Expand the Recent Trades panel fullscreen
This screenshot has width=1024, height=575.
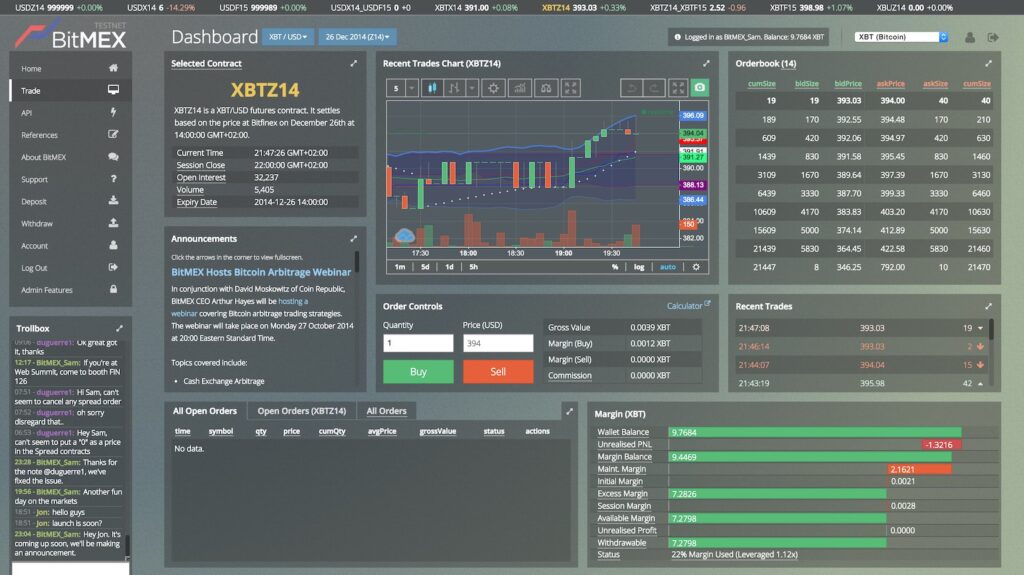coord(988,306)
